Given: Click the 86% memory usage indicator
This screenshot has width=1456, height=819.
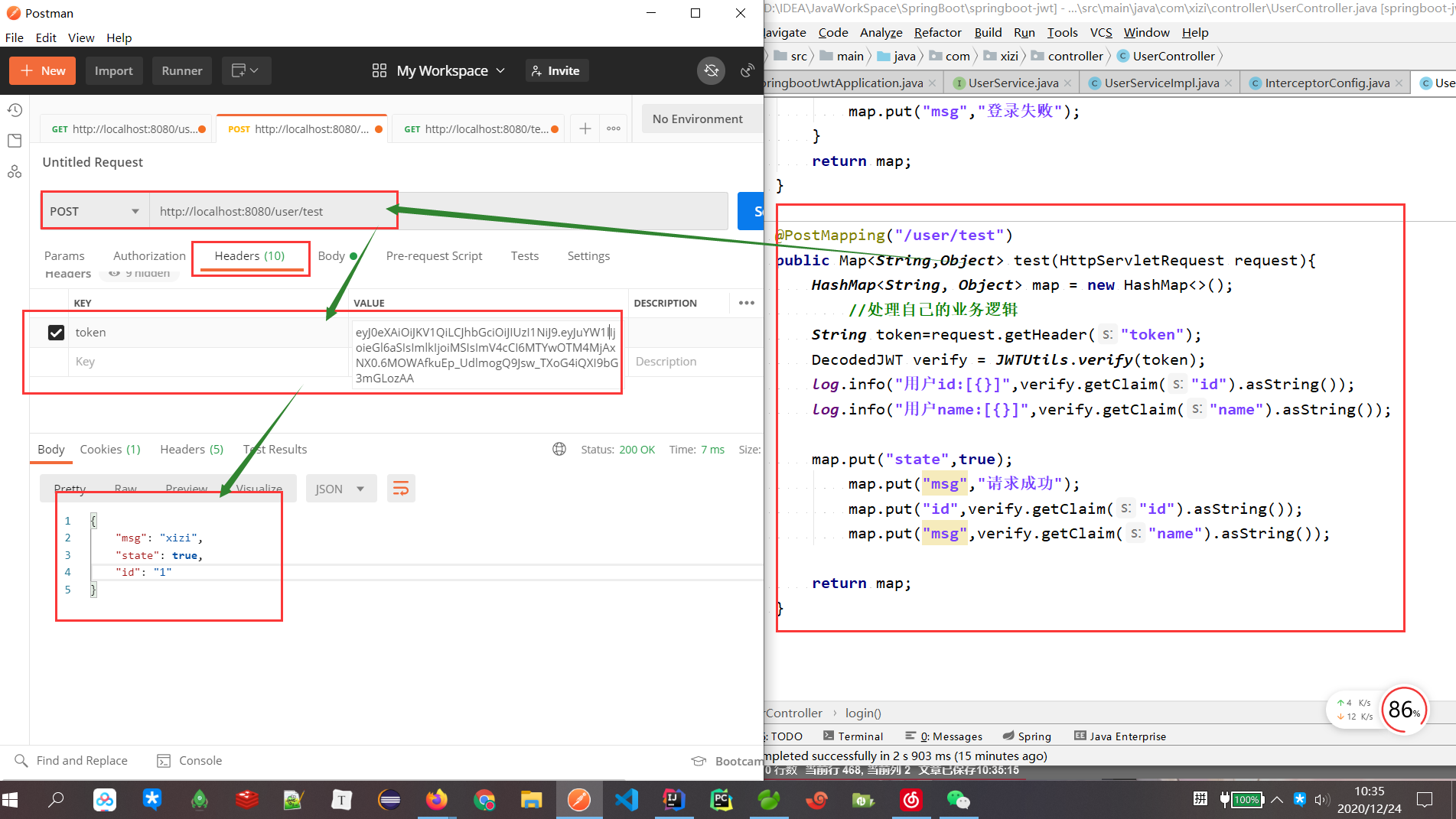Looking at the screenshot, I should point(1404,710).
